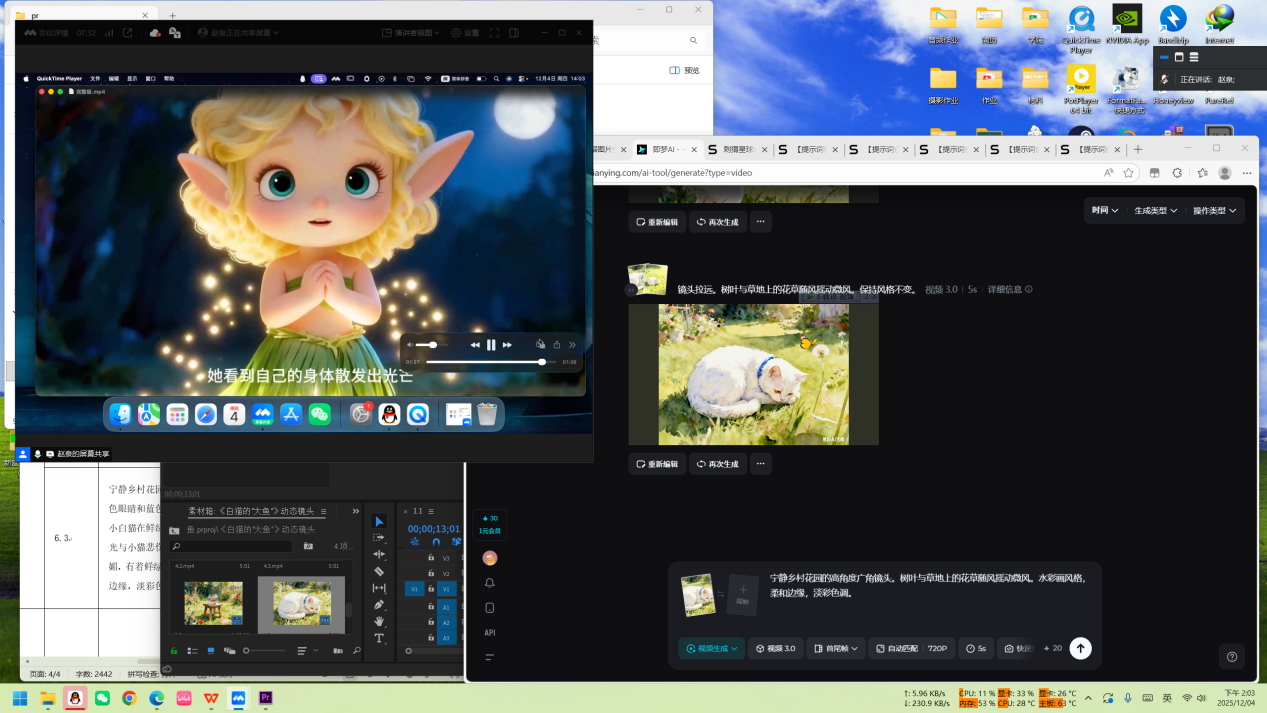Expand the 视频生成 mode dropdown
The height and width of the screenshot is (713, 1267).
(711, 648)
